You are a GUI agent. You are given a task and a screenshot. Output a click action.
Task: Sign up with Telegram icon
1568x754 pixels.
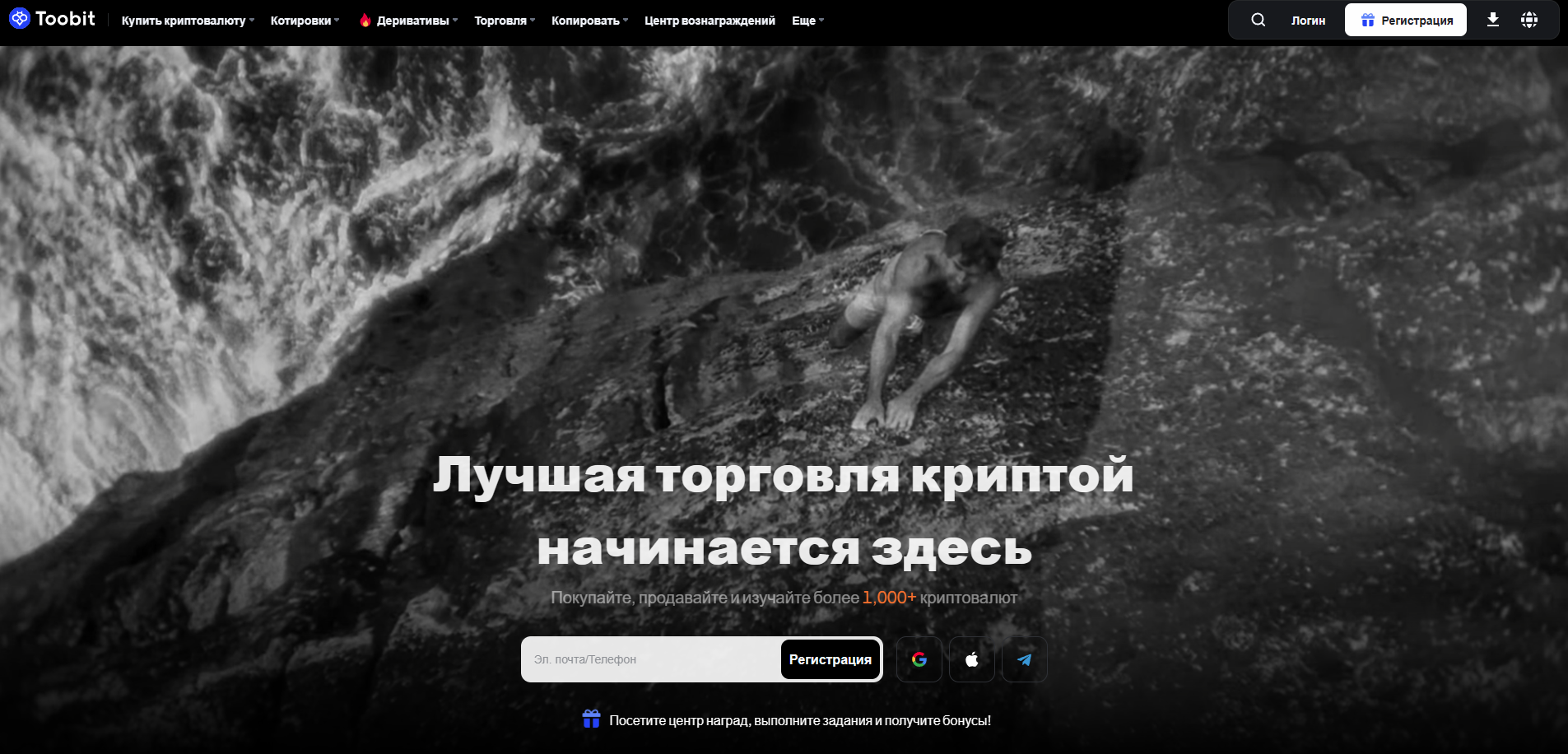coord(1024,659)
